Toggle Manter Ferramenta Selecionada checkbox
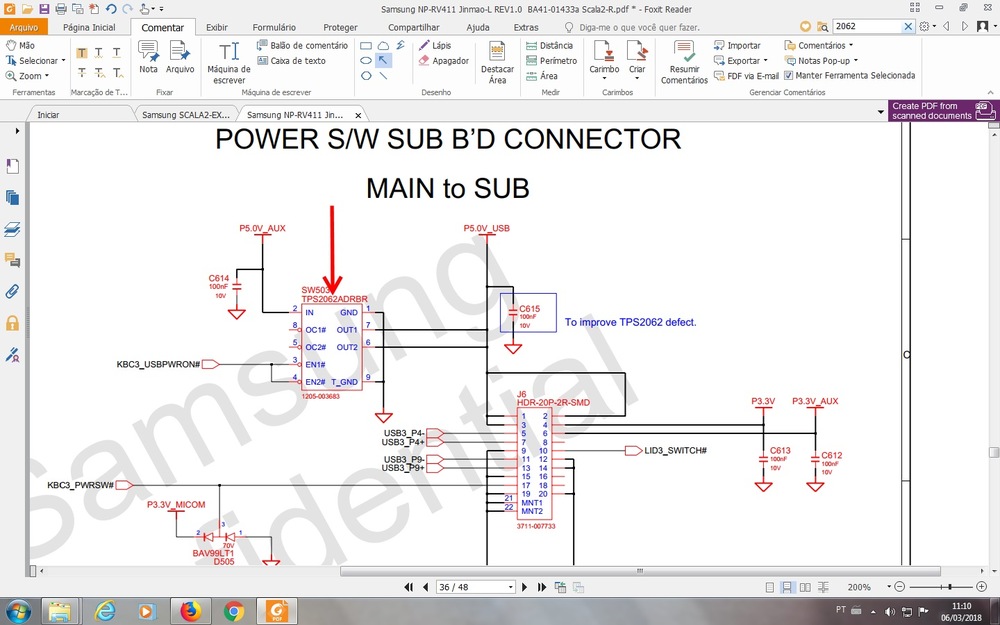 (789, 75)
